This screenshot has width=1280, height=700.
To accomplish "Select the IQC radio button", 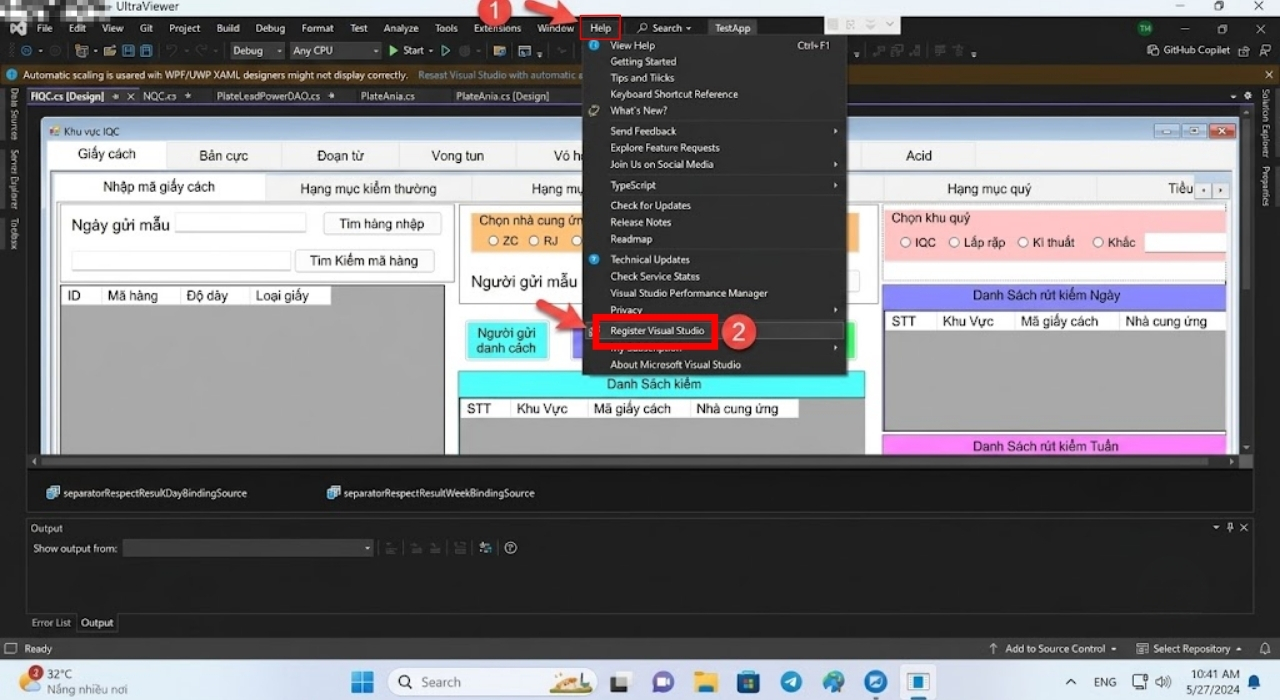I will 905,243.
